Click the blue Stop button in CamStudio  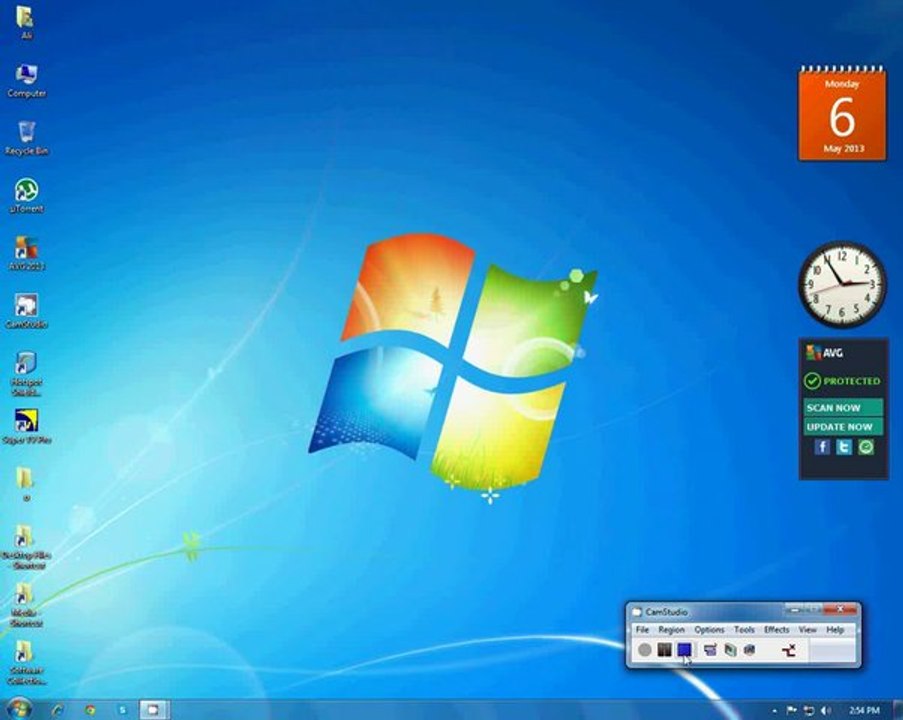click(x=684, y=650)
